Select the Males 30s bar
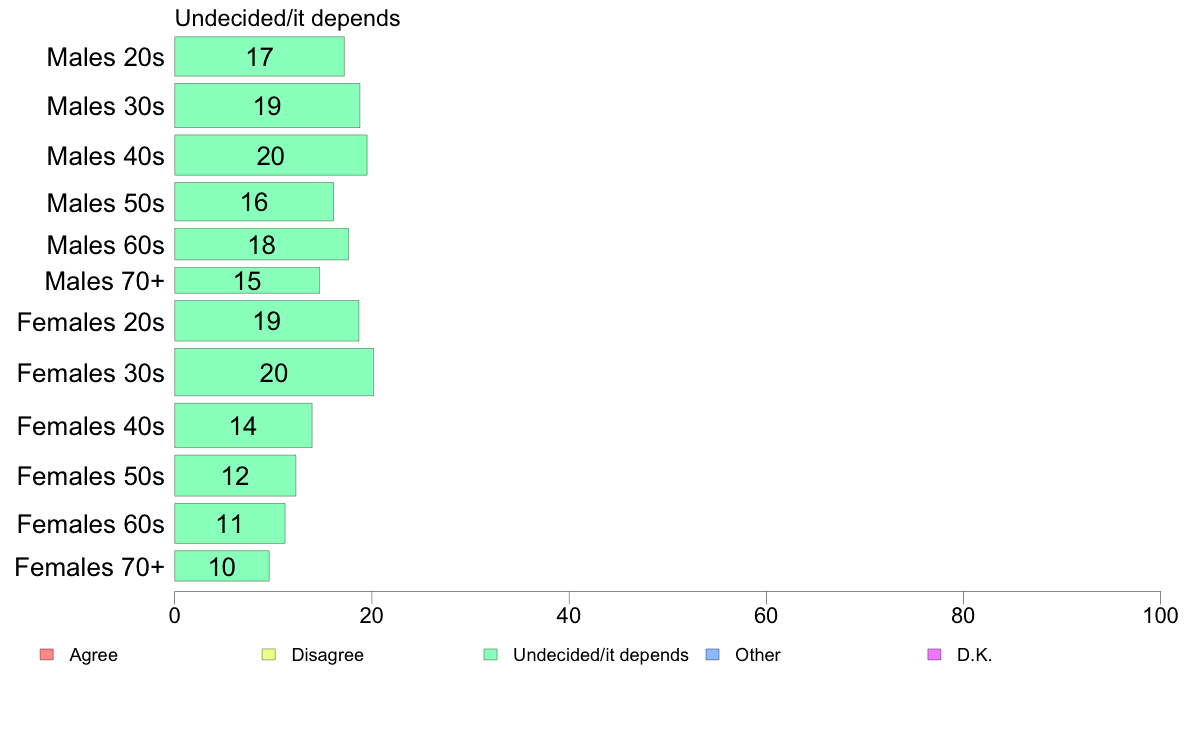Viewport: 1188px width, 736px height. tap(267, 105)
